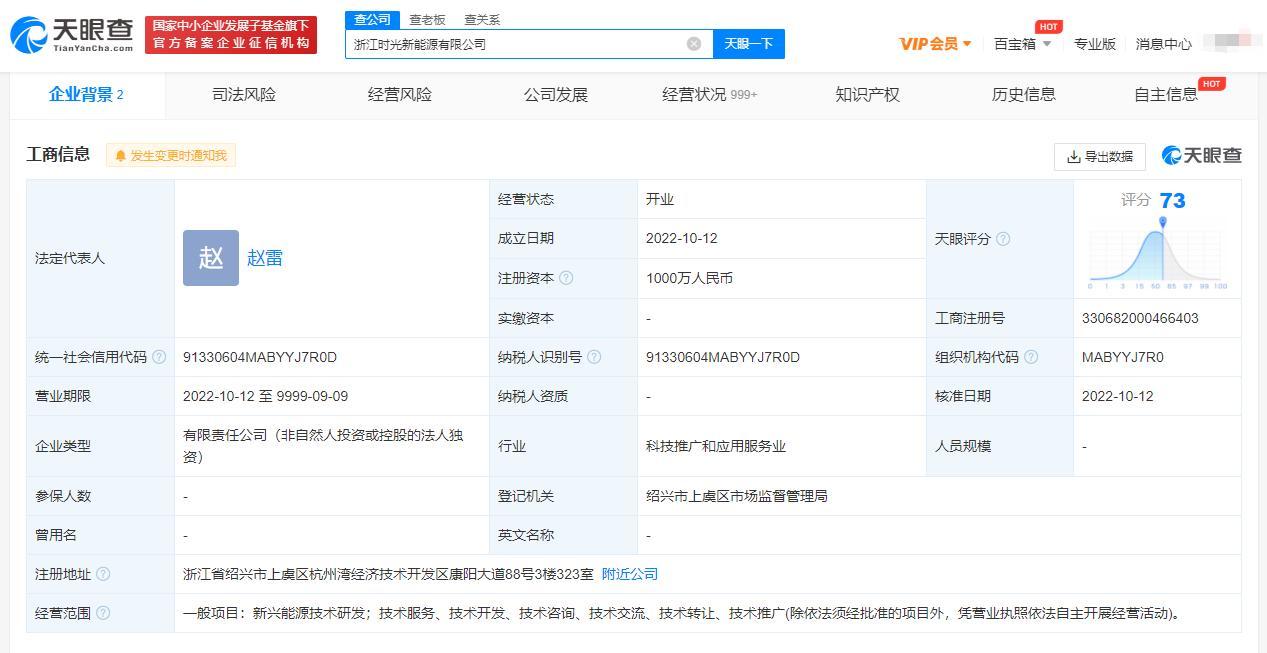
Task: Open the 司法风险 tab
Action: point(244,95)
